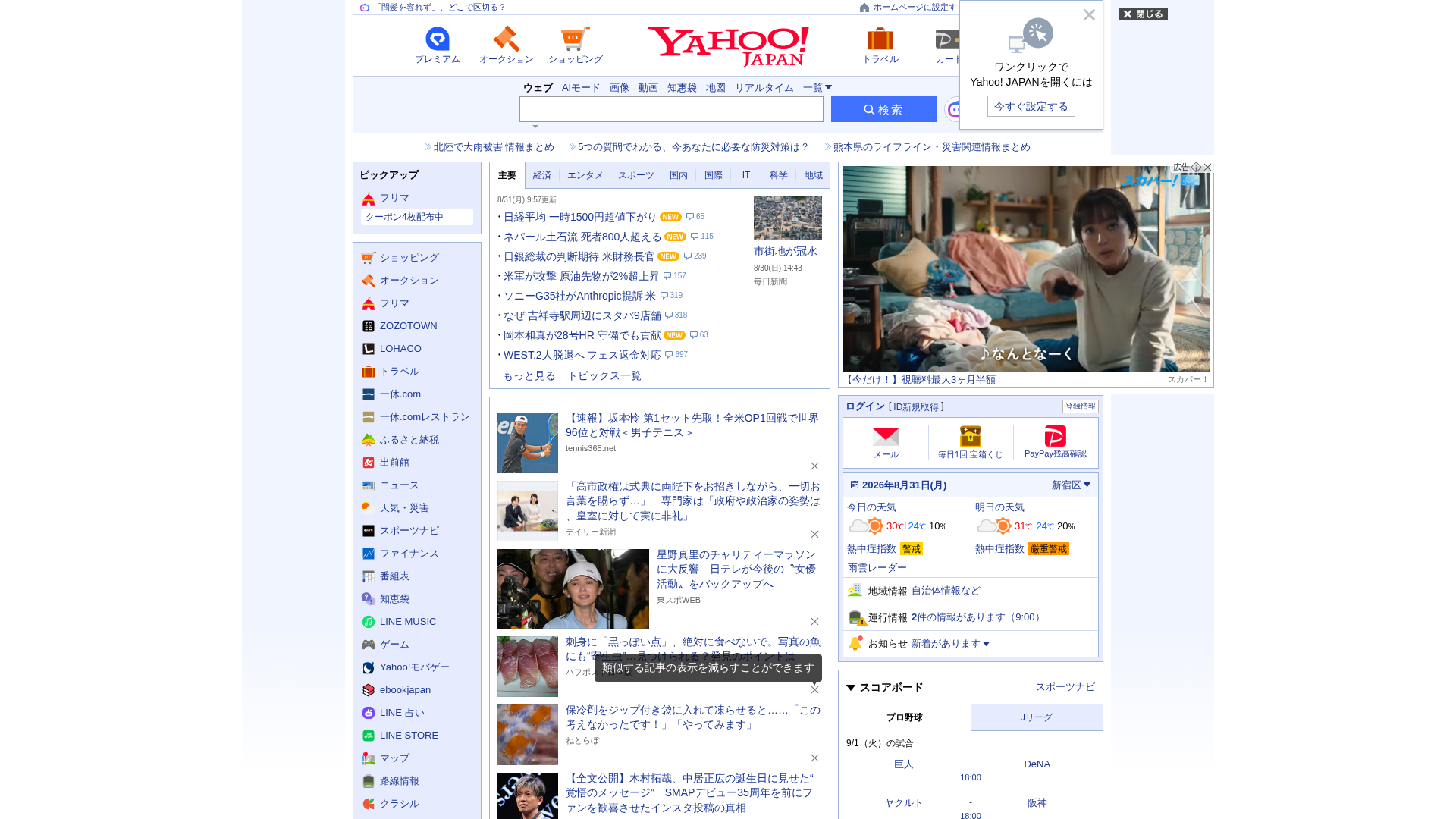
Task: Click the 今すぐ設定する button
Action: pyautogui.click(x=1031, y=106)
